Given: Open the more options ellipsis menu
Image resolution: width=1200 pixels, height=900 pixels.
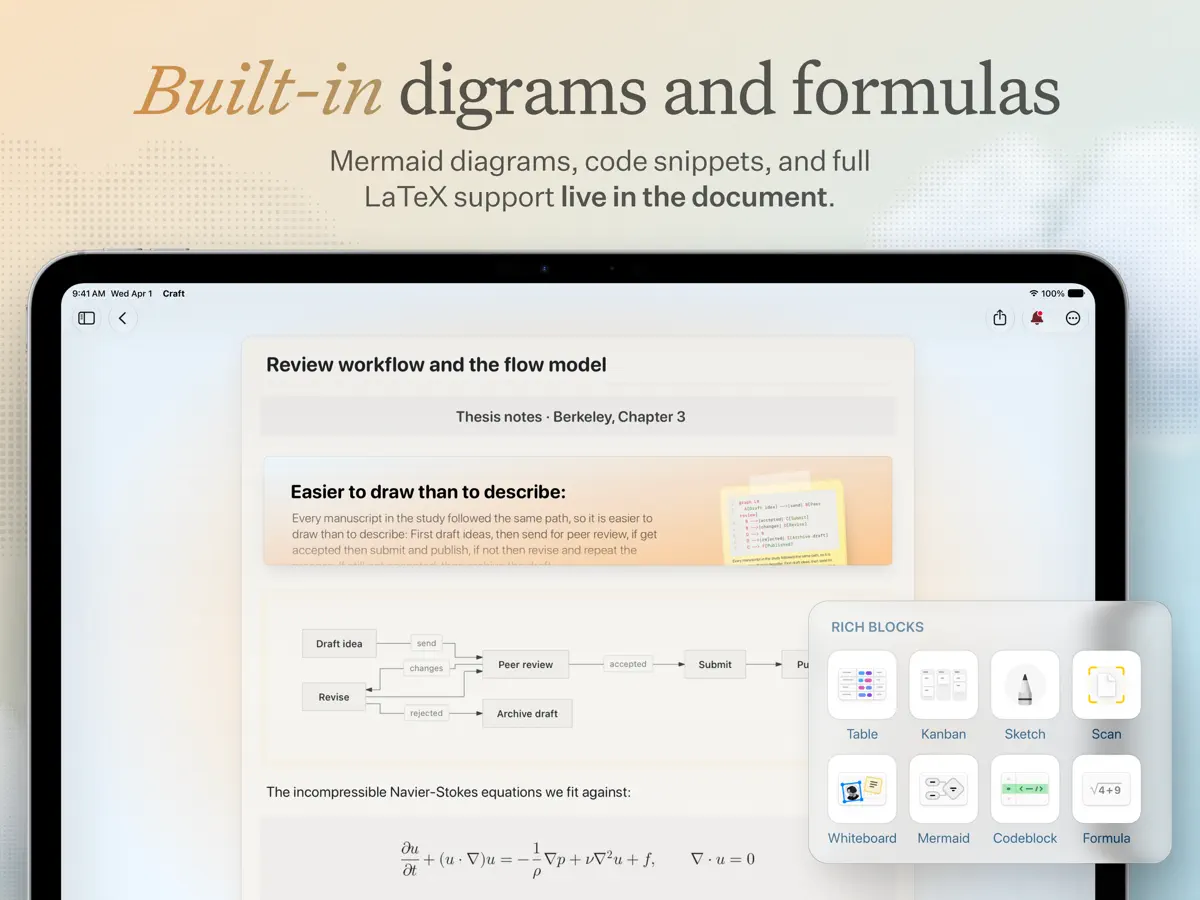Looking at the screenshot, I should 1073,318.
